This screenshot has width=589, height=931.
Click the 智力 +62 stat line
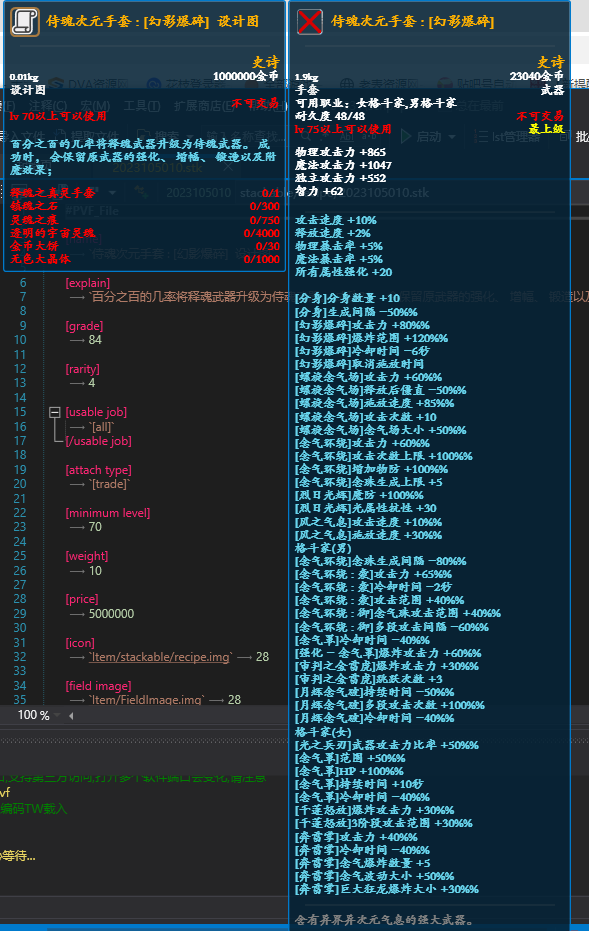(x=319, y=191)
